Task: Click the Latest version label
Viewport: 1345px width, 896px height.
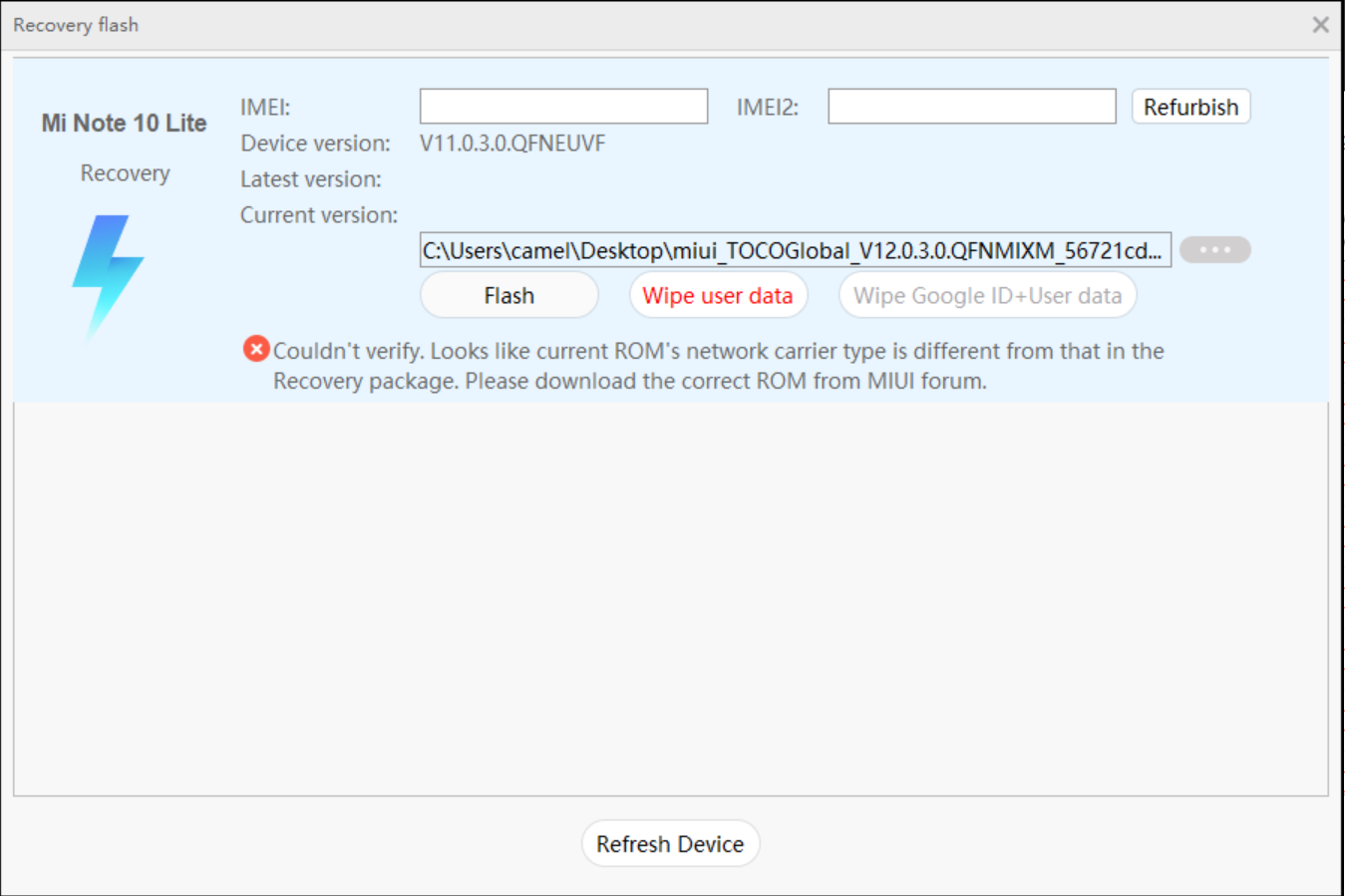Action: [310, 179]
